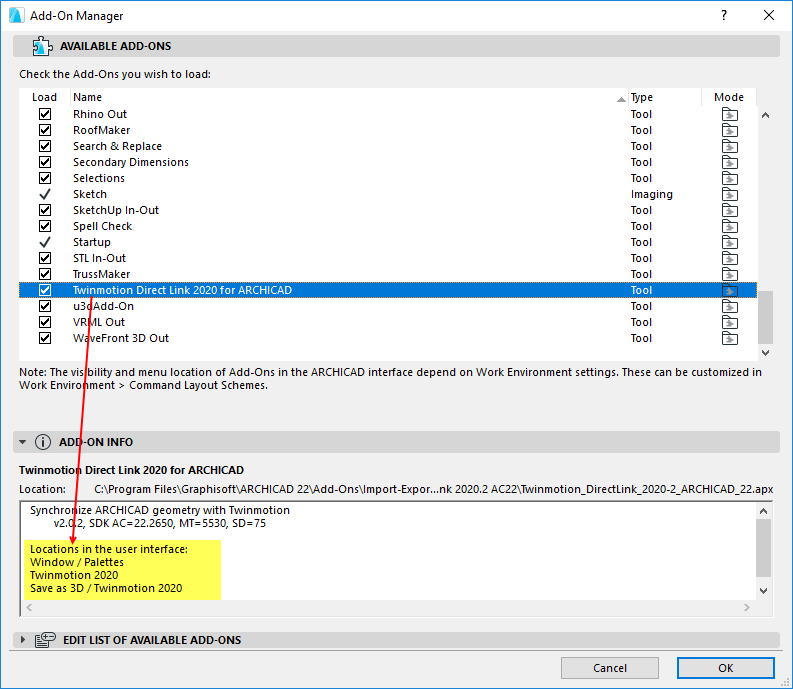Click the mode folder icon for Twinmotion Direct Link

point(729,290)
